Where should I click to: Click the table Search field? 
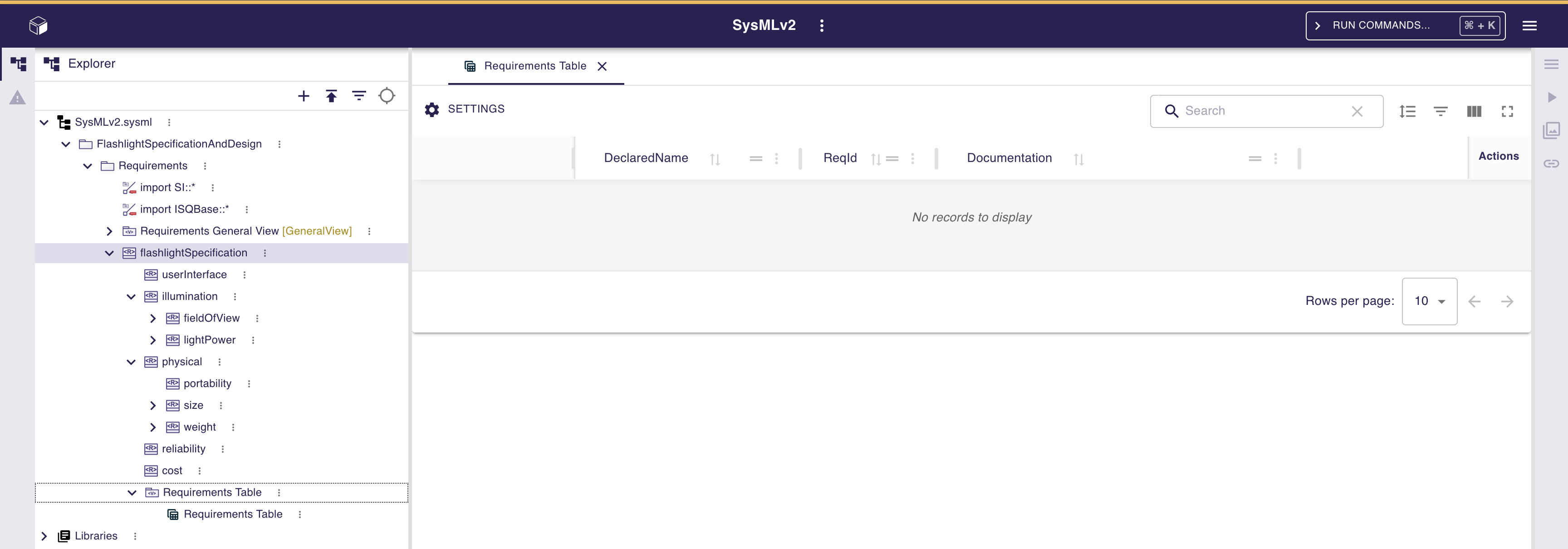pos(1264,111)
